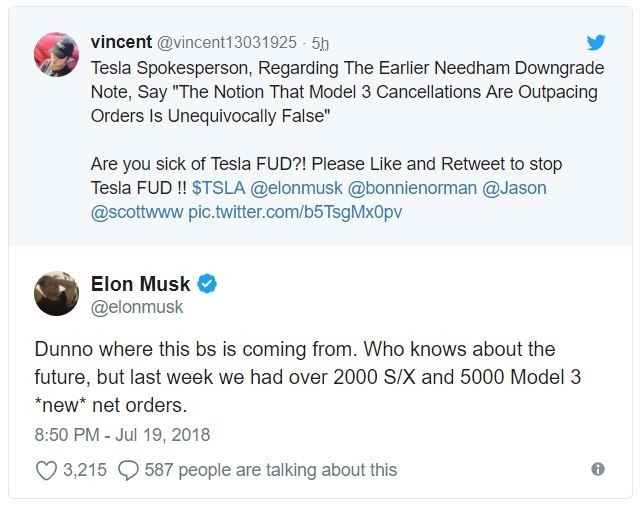
Task: Open the 5h timestamp of quoted tweet
Action: click(320, 43)
